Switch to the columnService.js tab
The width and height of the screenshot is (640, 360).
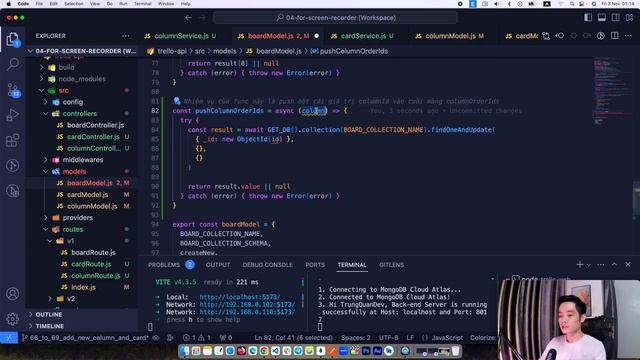(182, 36)
